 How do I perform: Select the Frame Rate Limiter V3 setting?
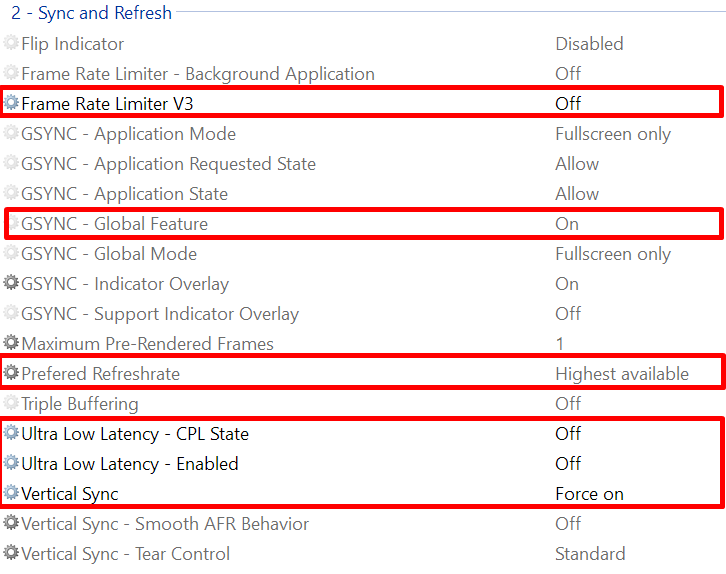click(107, 104)
